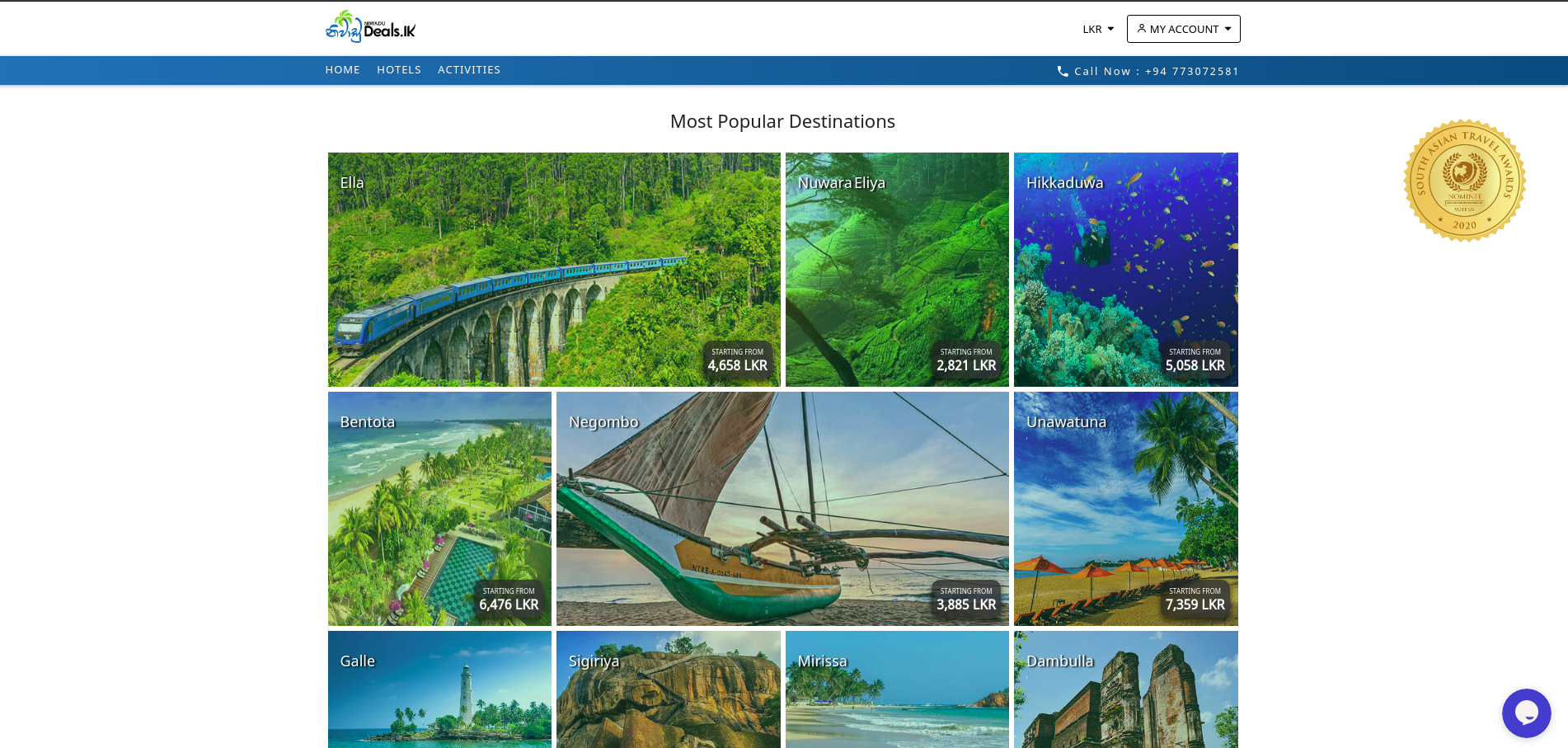The image size is (1568, 748).
Task: Click the South Asian Travel Awards badge
Action: 1464,181
